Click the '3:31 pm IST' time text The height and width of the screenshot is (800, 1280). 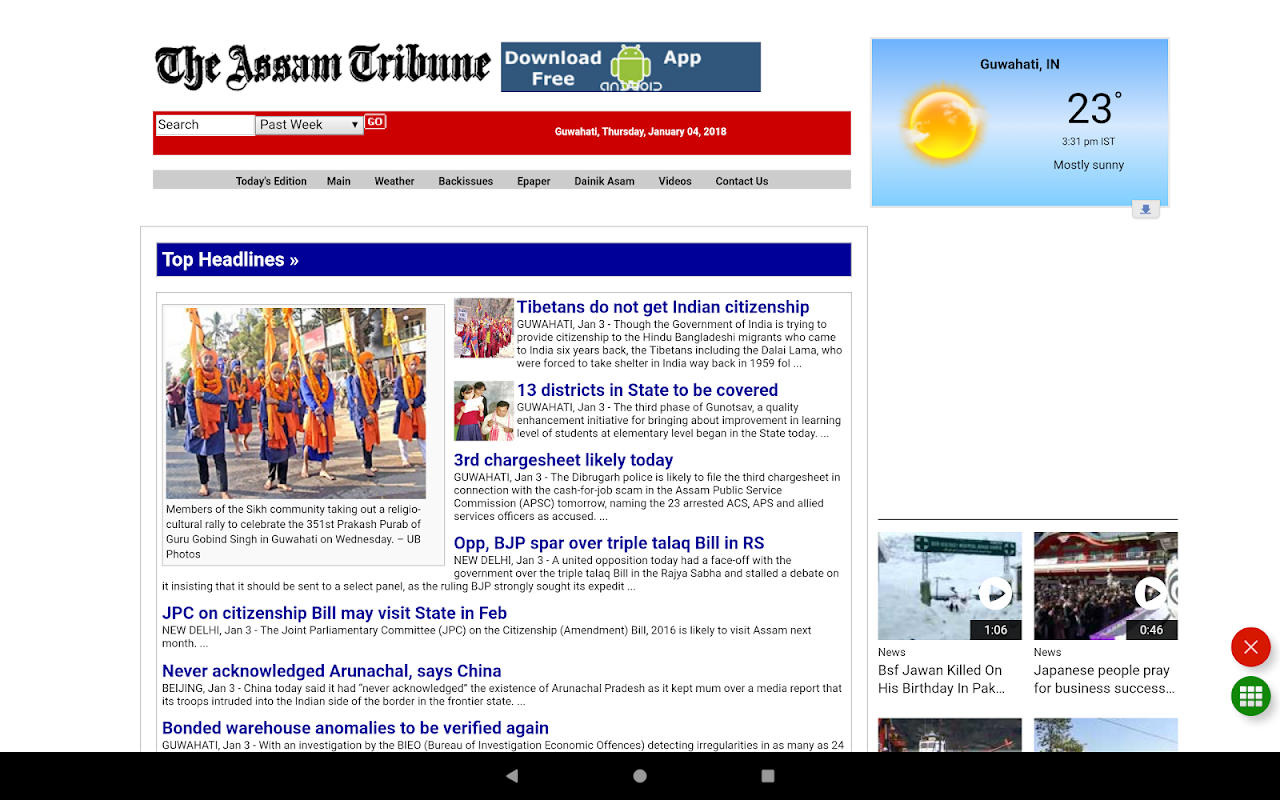pyautogui.click(x=1089, y=142)
